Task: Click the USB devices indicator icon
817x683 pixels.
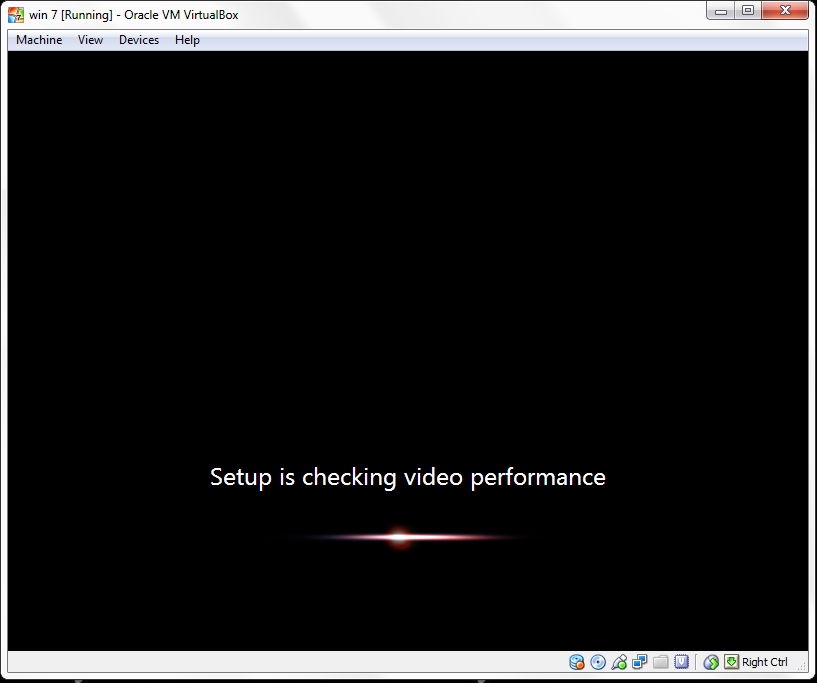Action: (619, 662)
